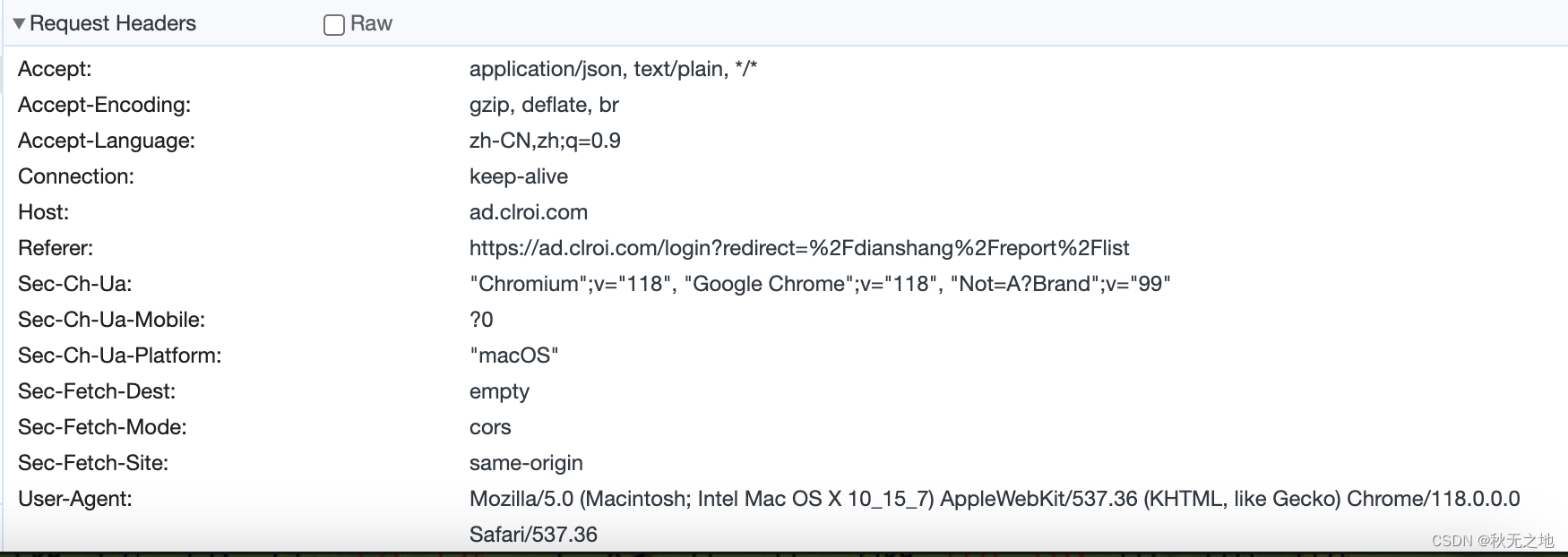This screenshot has width=1568, height=557.
Task: Select the Connection keep-alive value
Action: [518, 176]
